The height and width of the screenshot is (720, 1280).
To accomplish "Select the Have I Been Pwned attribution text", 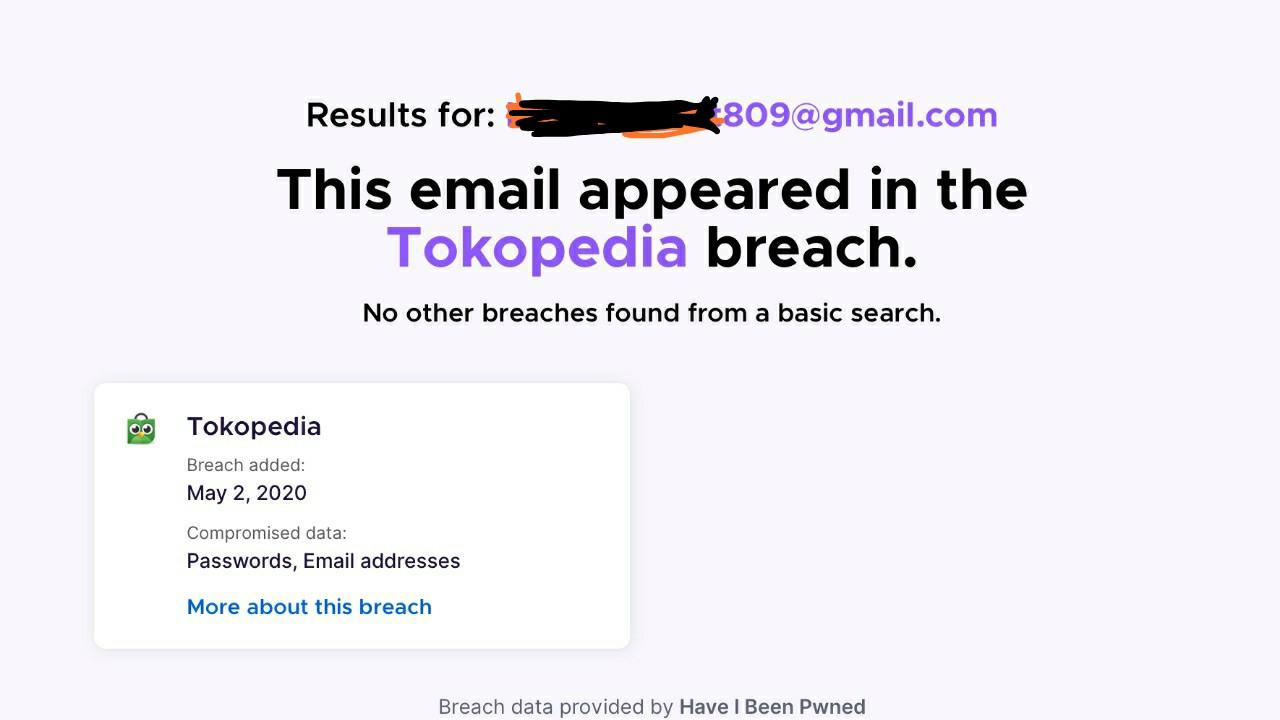I will coord(772,706).
